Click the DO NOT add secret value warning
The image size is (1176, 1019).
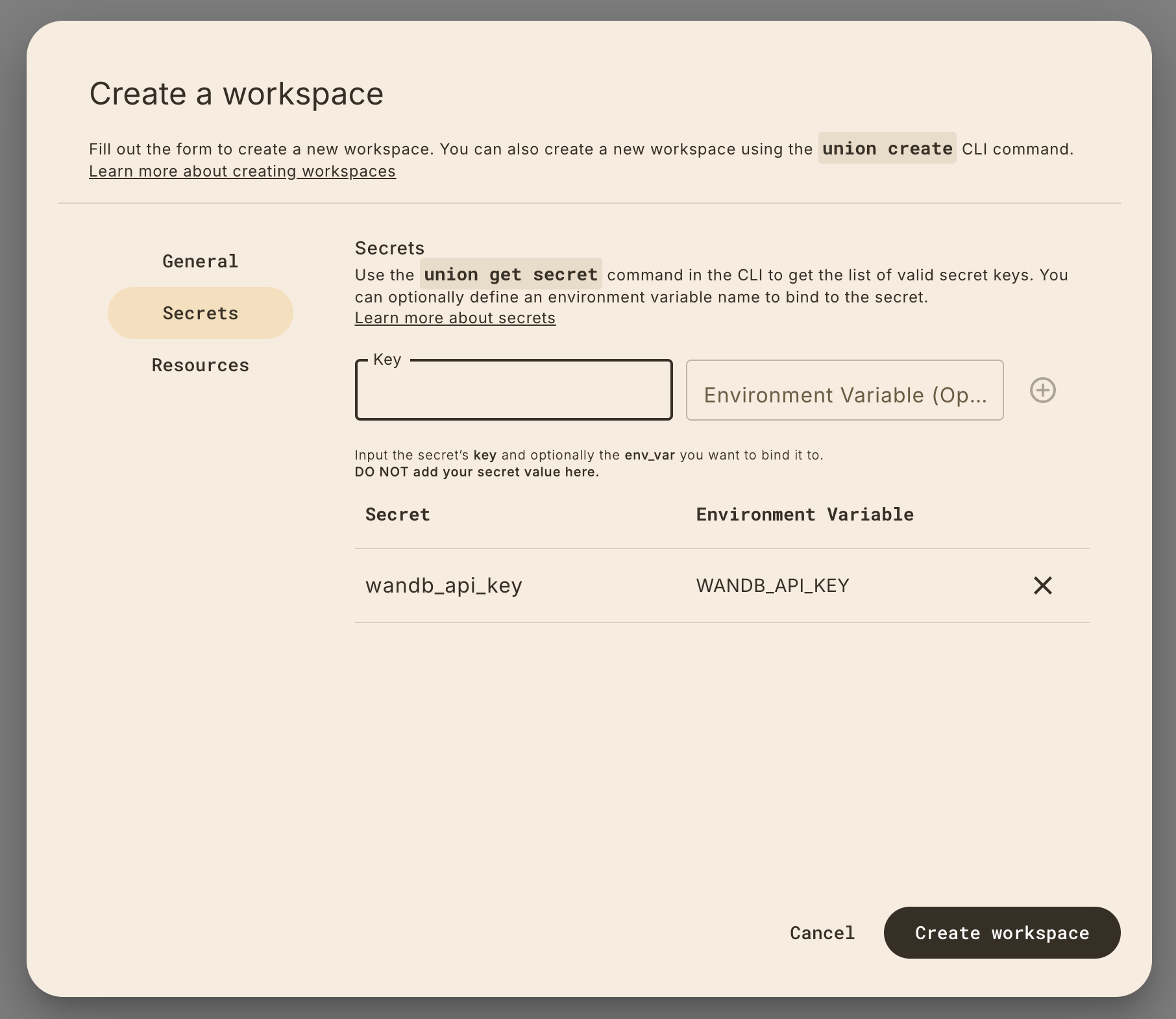click(x=476, y=472)
